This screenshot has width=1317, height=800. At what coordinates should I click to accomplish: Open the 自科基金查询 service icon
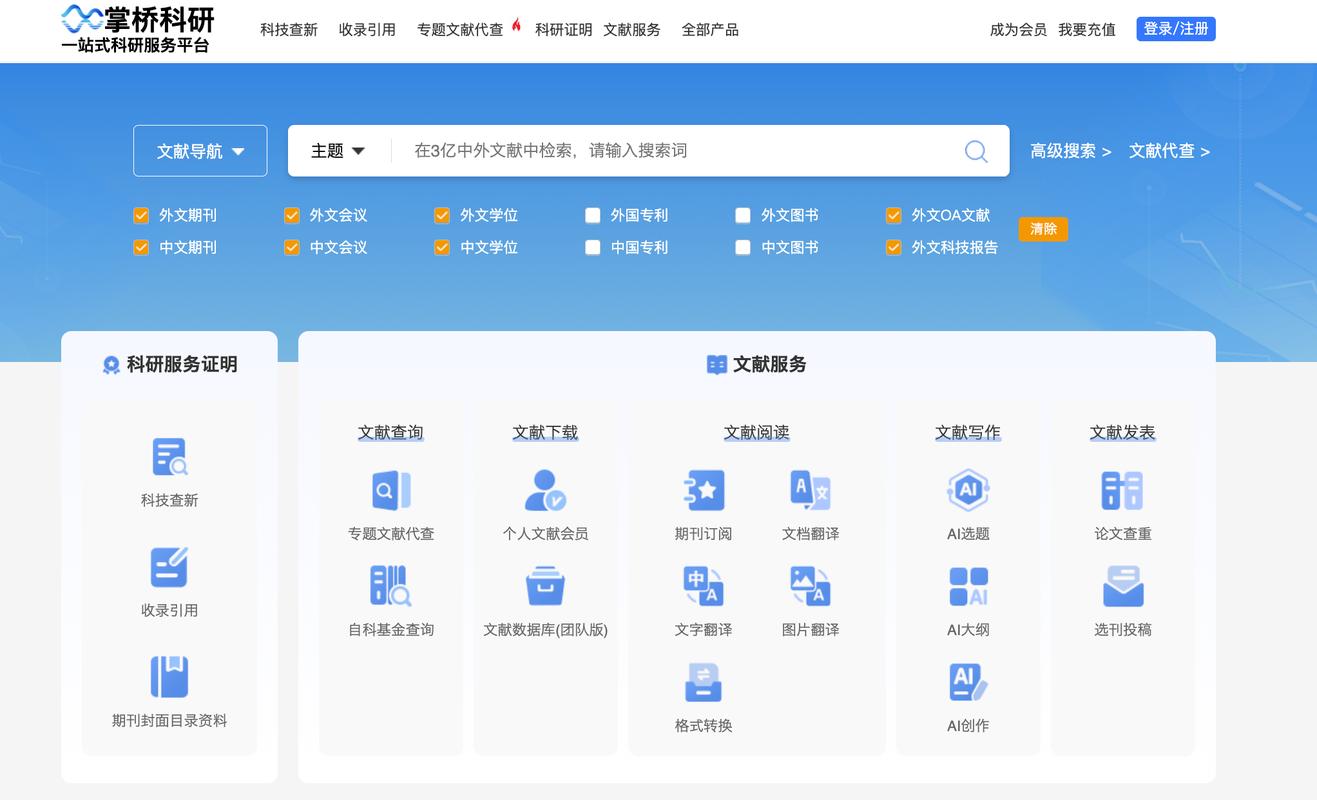point(390,598)
